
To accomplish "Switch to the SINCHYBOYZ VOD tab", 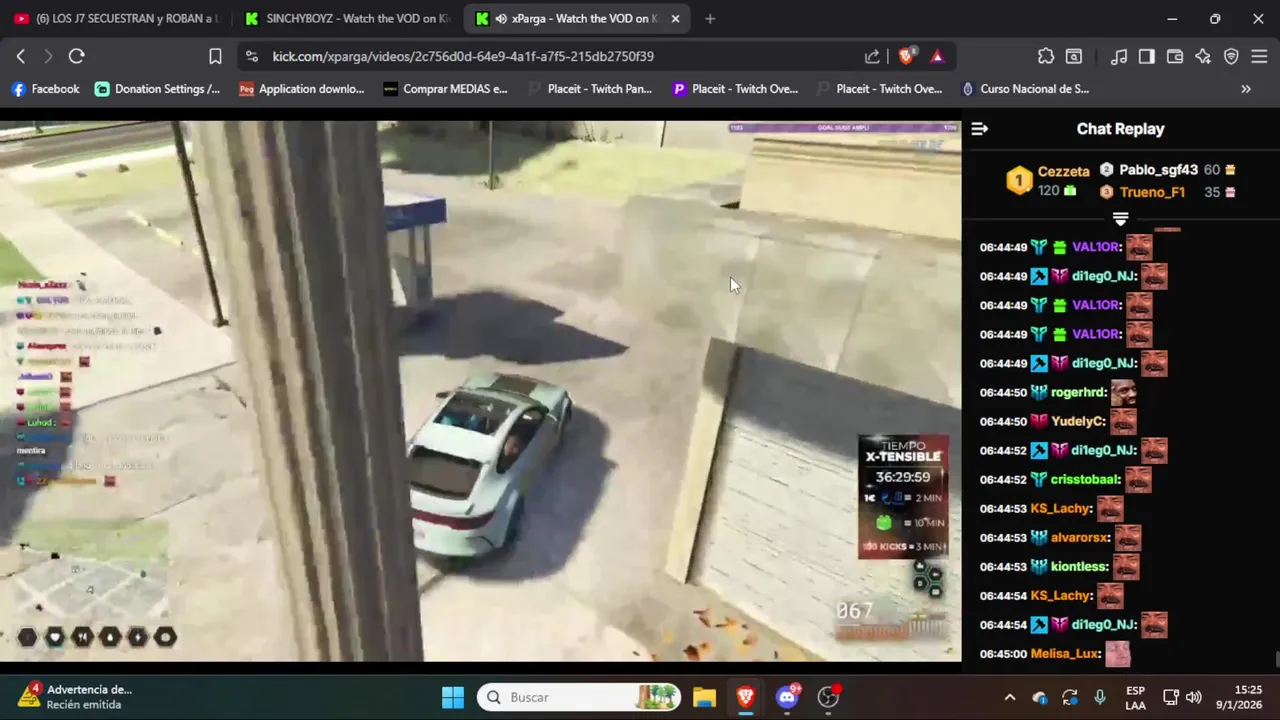I will click(348, 19).
